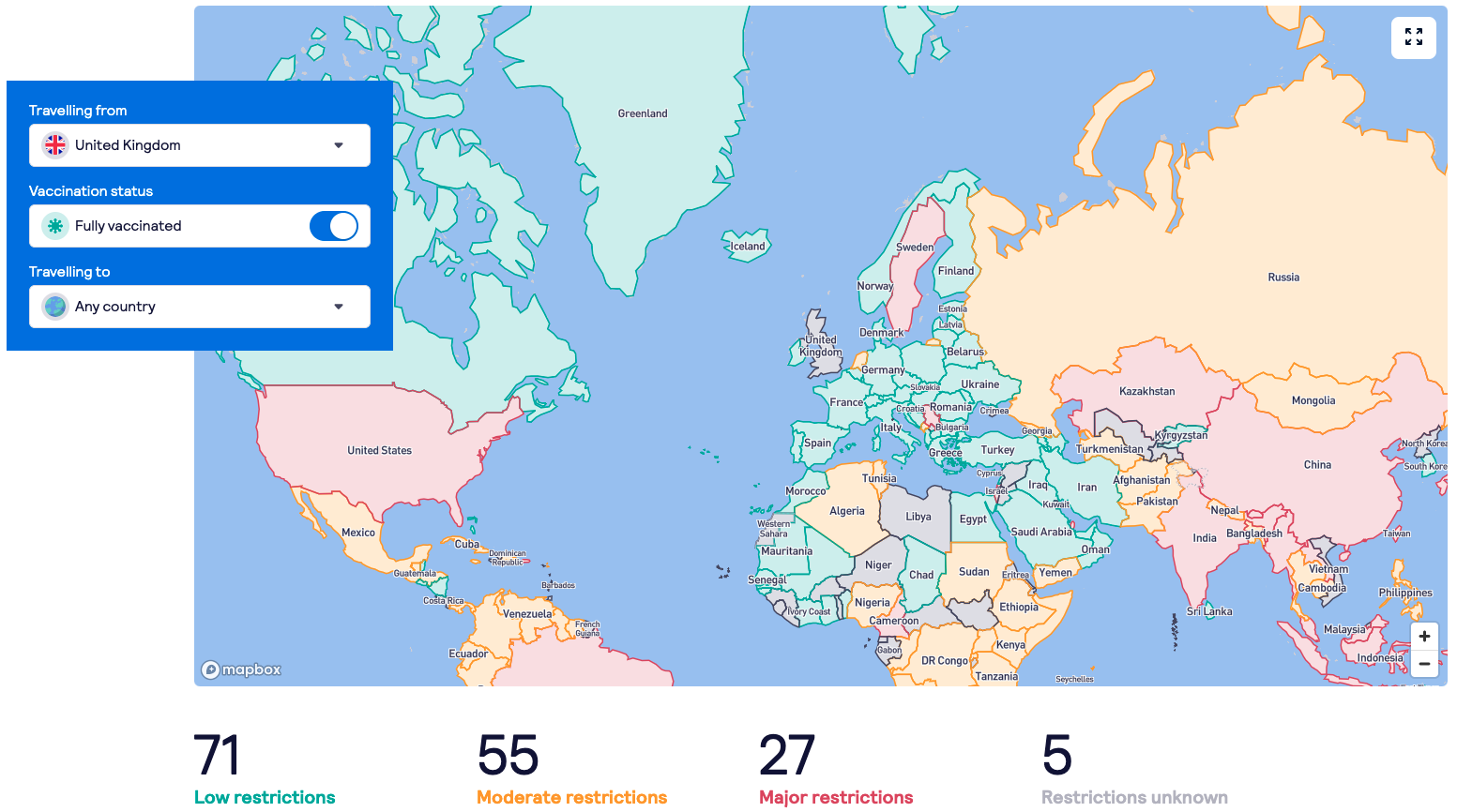Click Philippines on the map
1457x812 pixels.
tap(1404, 593)
